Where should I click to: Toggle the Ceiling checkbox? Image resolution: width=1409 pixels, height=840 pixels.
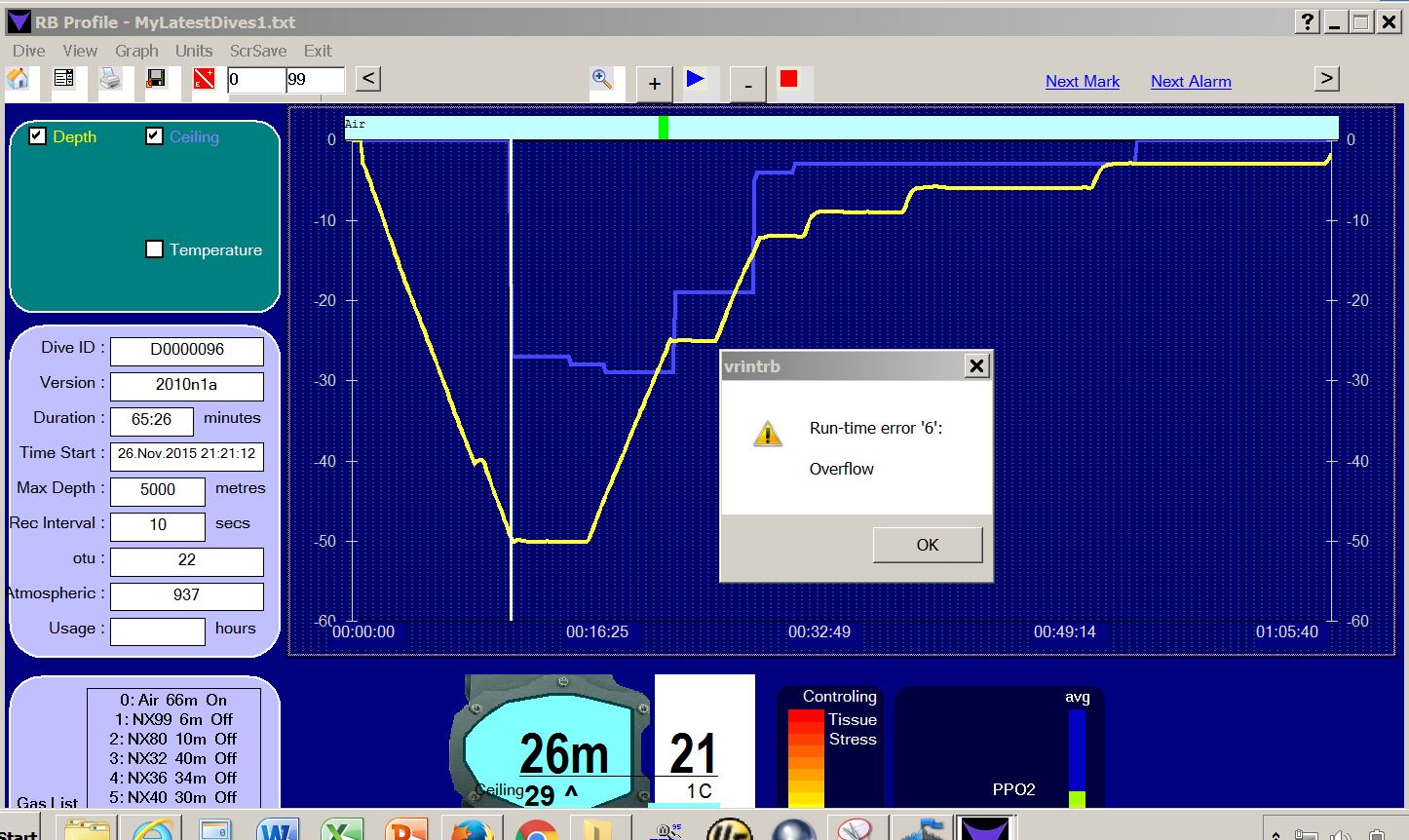[x=154, y=136]
